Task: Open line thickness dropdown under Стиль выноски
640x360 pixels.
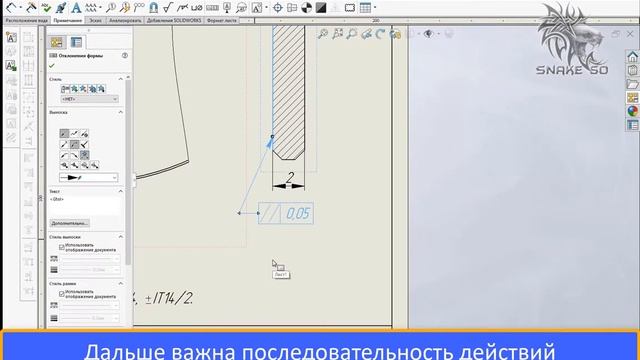Action: tap(90, 270)
